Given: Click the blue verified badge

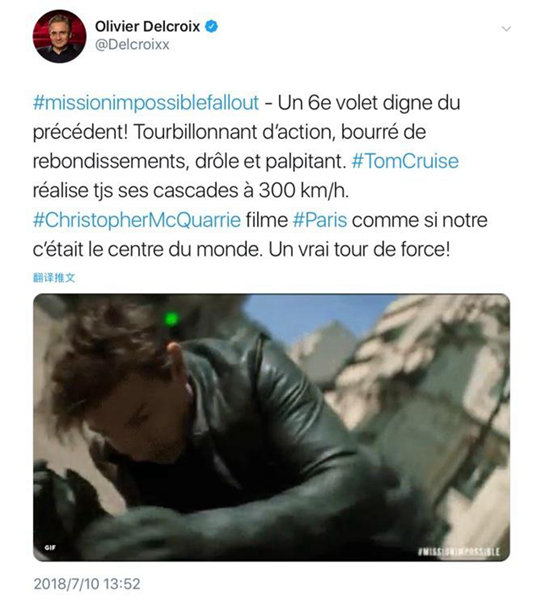Looking at the screenshot, I should 212,26.
